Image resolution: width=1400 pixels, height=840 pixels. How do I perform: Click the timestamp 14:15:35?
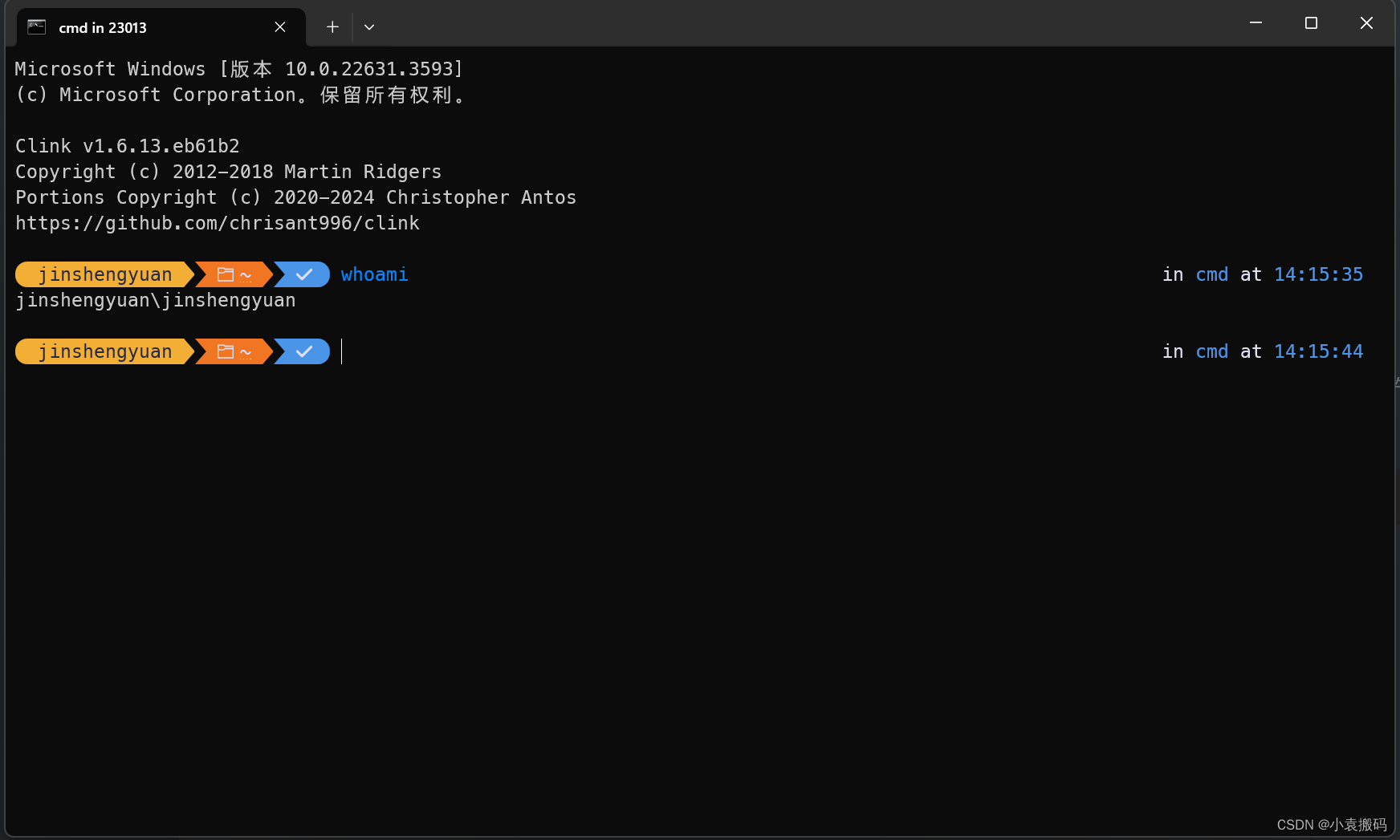point(1318,274)
